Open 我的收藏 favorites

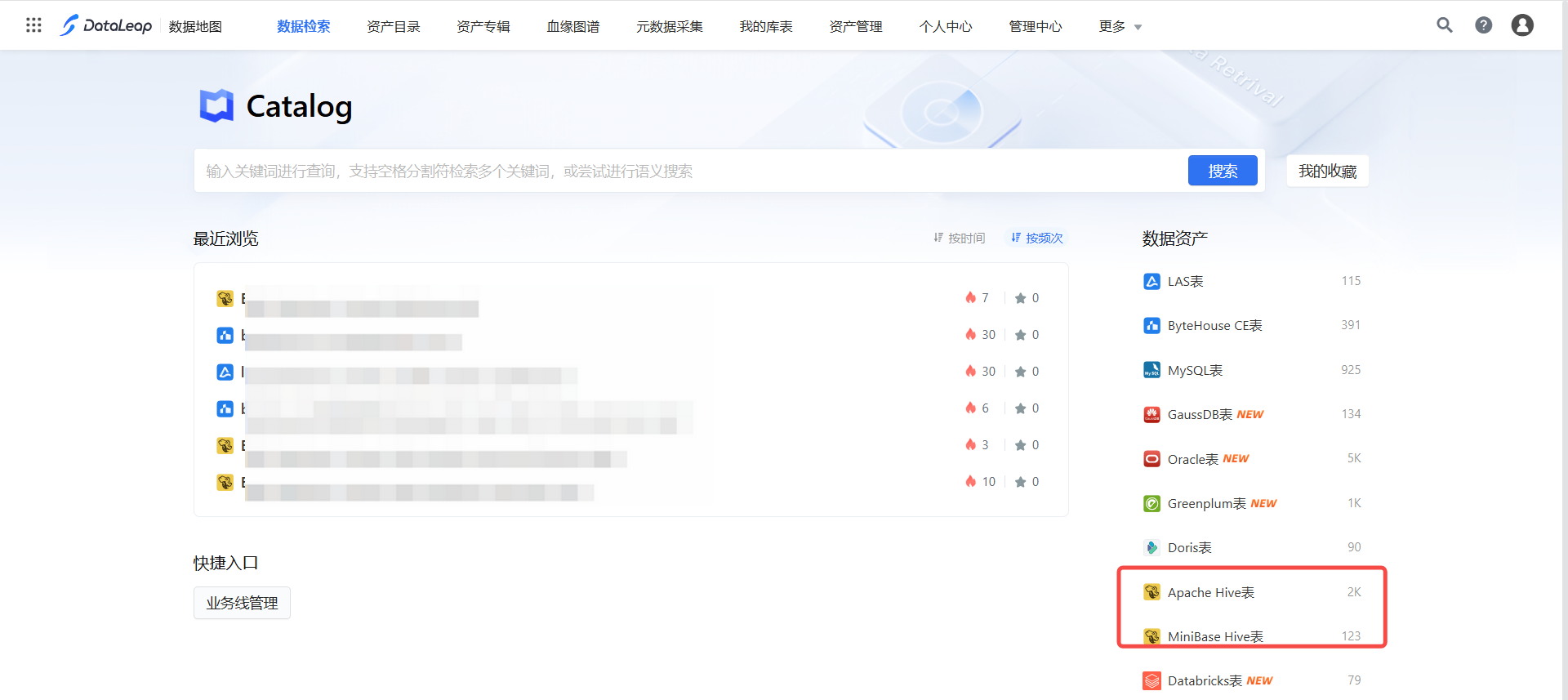pyautogui.click(x=1328, y=171)
